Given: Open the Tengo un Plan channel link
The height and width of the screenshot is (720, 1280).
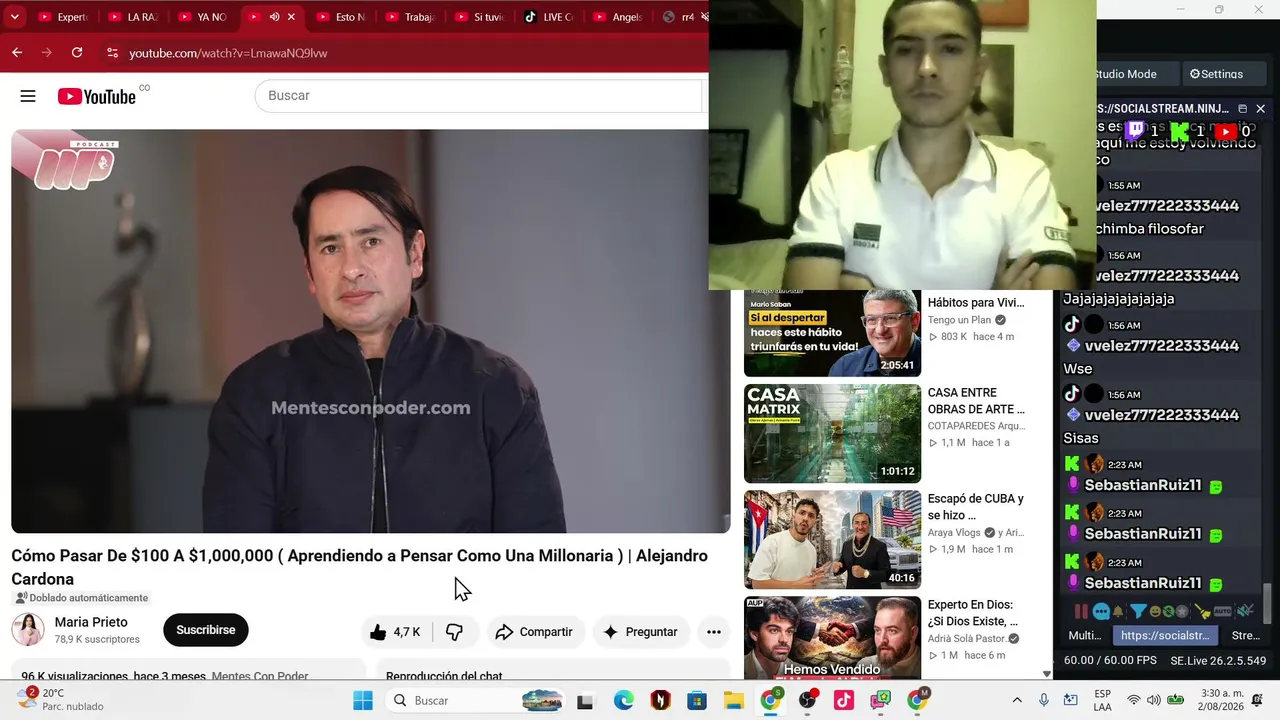Looking at the screenshot, I should 959,320.
